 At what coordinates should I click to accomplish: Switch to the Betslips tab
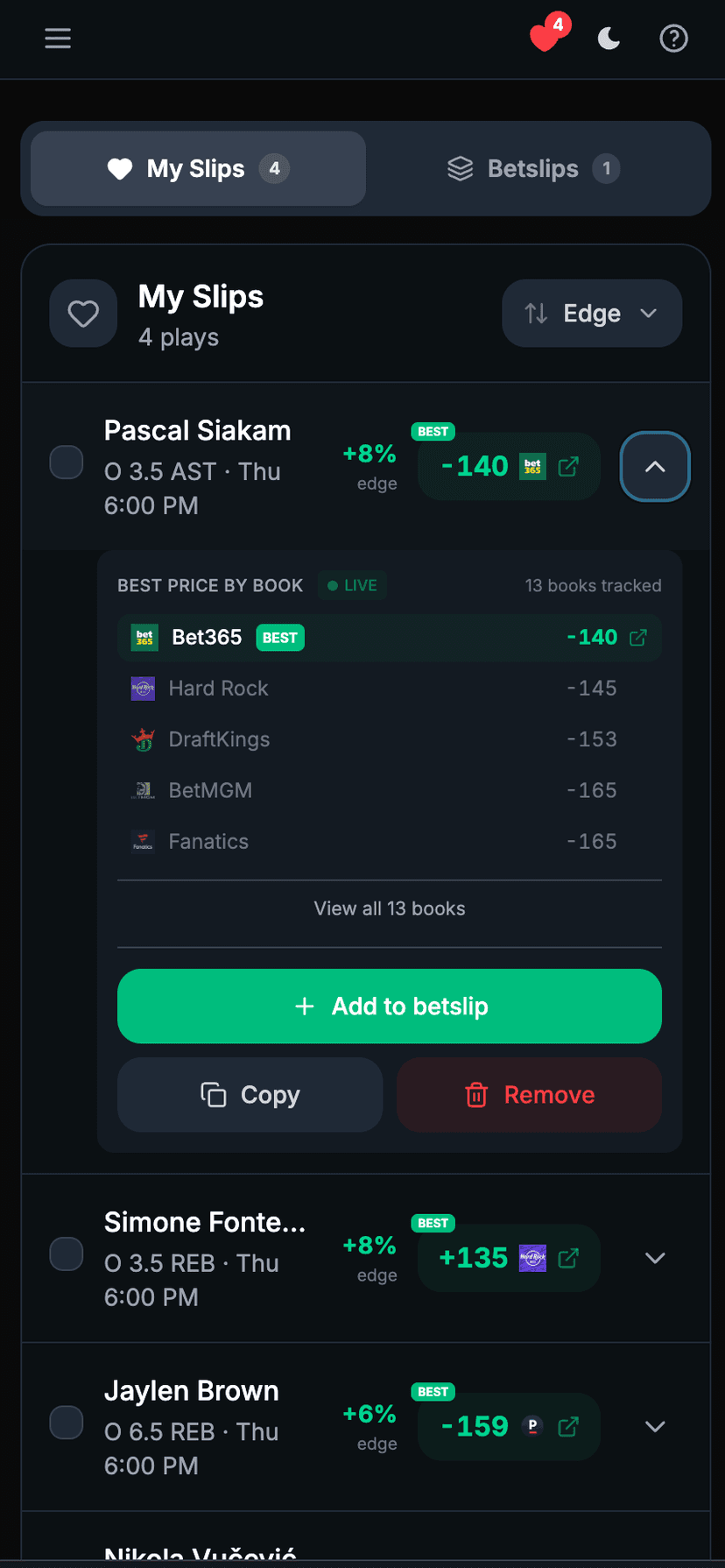pyautogui.click(x=532, y=168)
